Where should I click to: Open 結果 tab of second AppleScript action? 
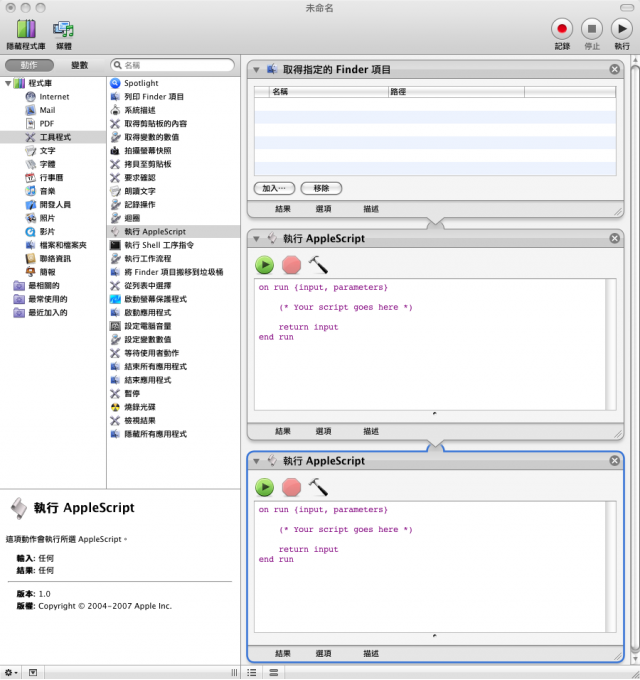283,654
